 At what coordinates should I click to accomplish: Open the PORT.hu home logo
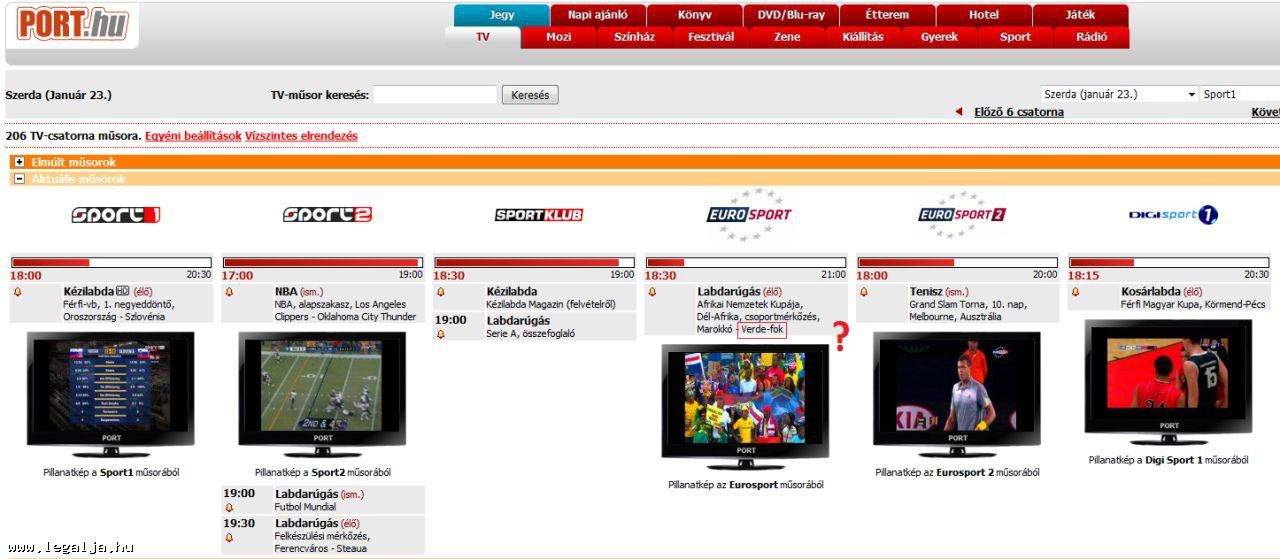[74, 25]
